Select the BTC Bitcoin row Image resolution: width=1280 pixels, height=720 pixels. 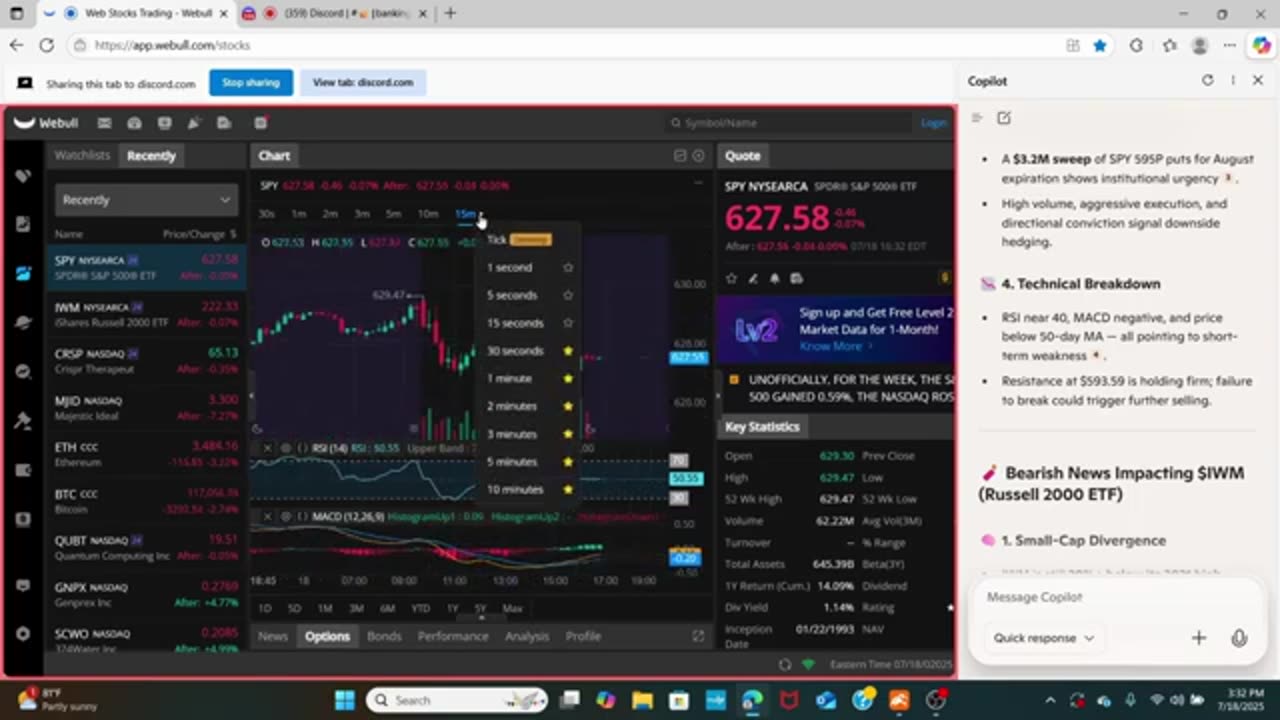[x=146, y=501]
